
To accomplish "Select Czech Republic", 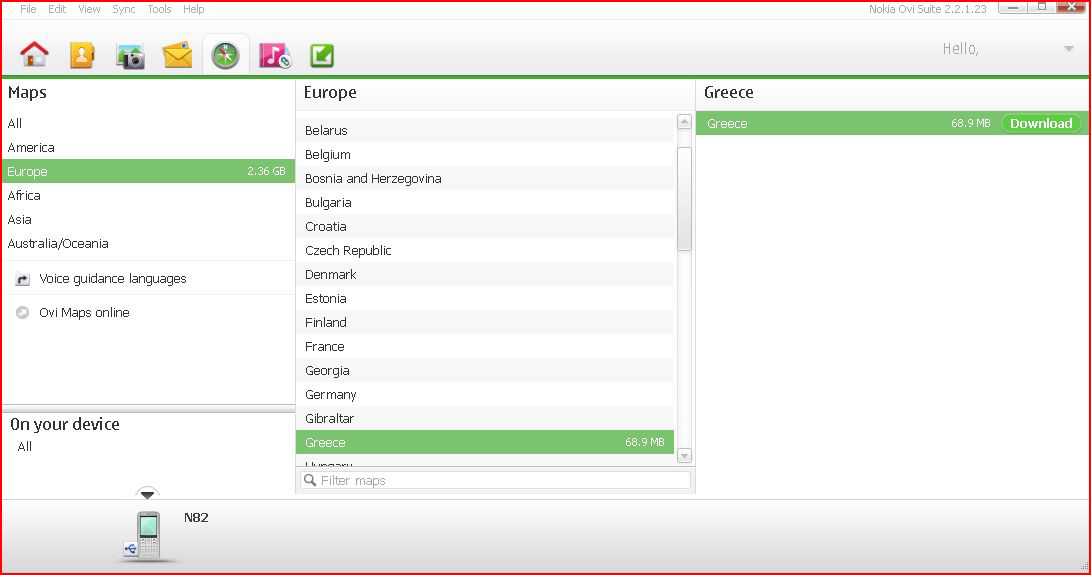I will click(485, 251).
